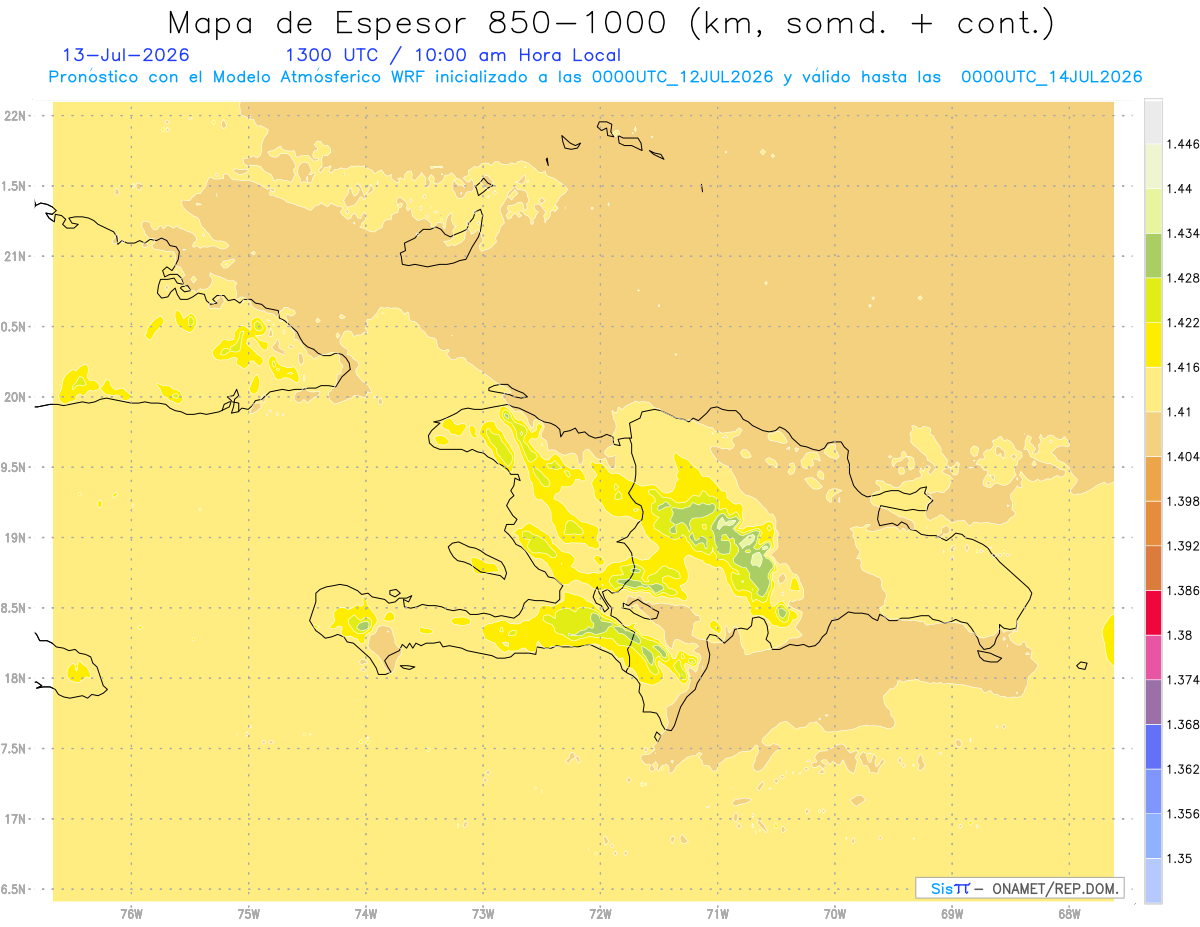The height and width of the screenshot is (927, 1200).
Task: Click the "21N" latitude label
Action: [x=17, y=257]
